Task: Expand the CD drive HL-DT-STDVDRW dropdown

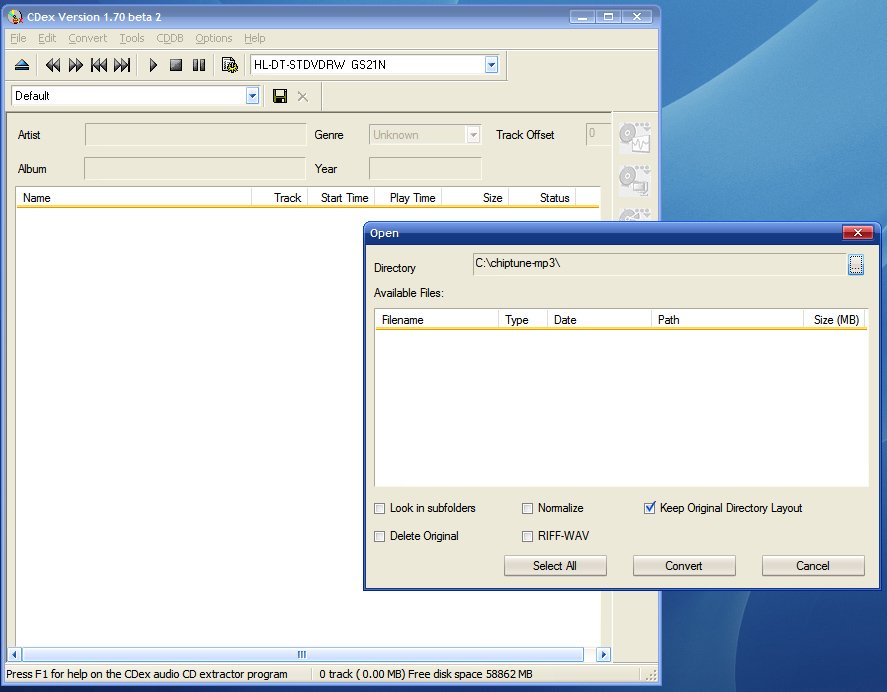Action: coord(491,65)
